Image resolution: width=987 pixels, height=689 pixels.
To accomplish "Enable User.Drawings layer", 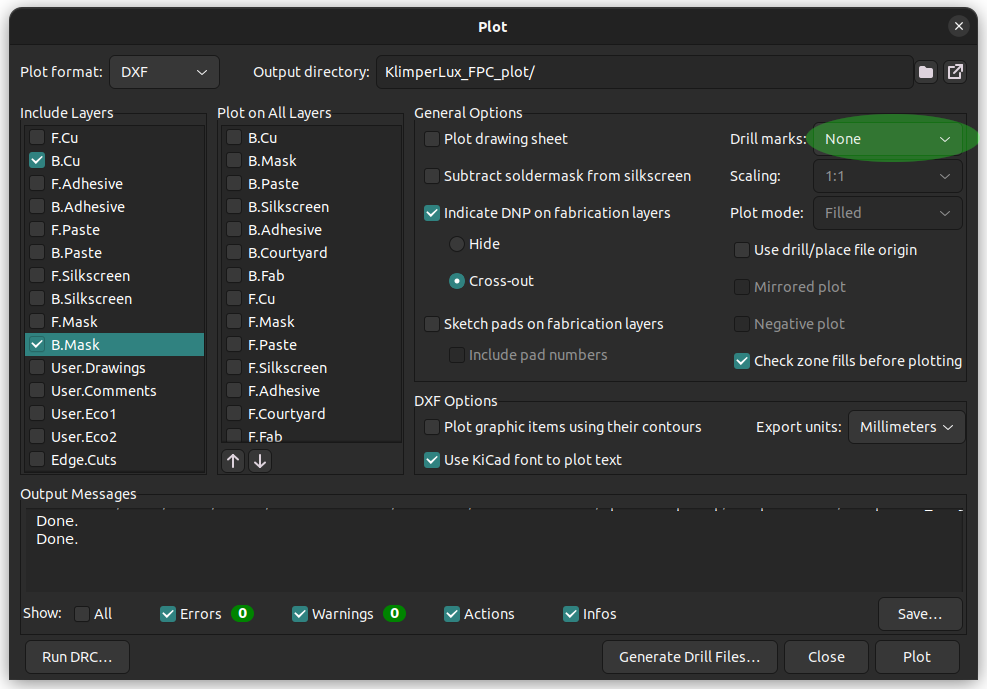I will [x=37, y=368].
